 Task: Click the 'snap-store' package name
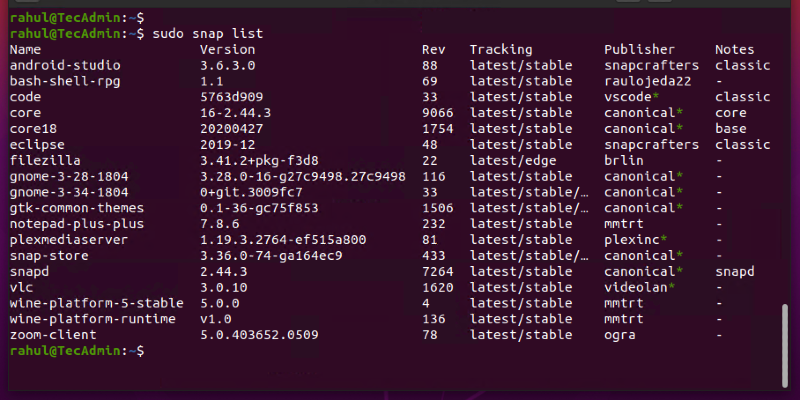point(49,256)
